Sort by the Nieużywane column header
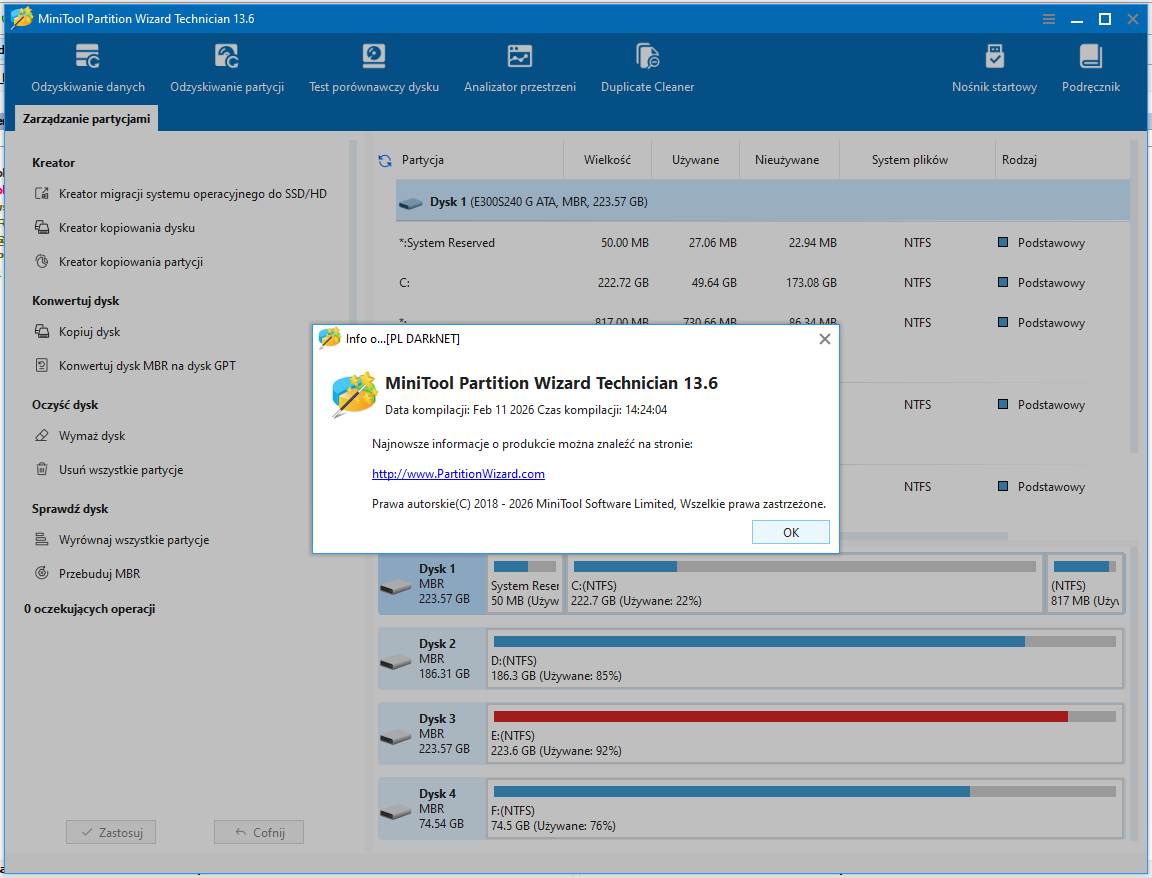This screenshot has width=1152, height=878. click(787, 159)
